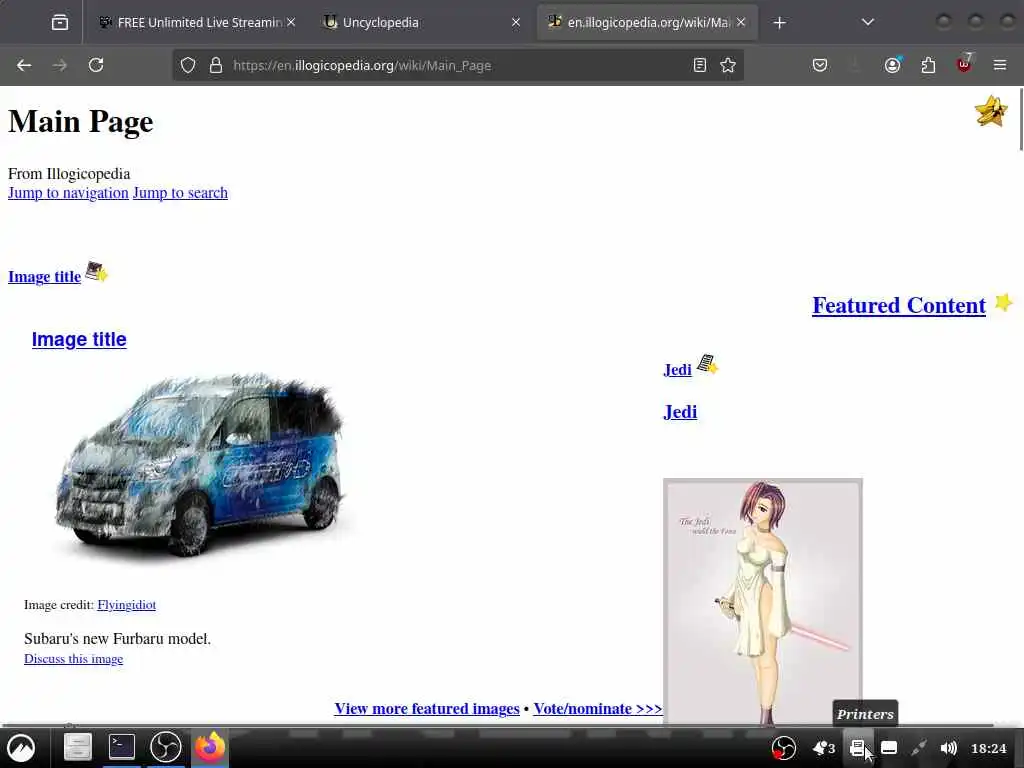This screenshot has height=768, width=1024.
Task: Open Firefox account menu
Action: click(893, 65)
